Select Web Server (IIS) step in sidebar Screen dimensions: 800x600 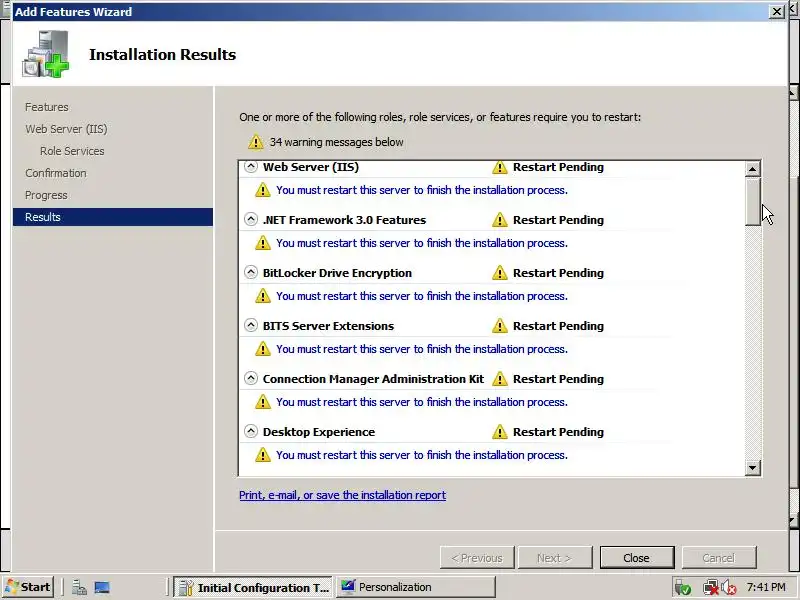[x=66, y=129]
